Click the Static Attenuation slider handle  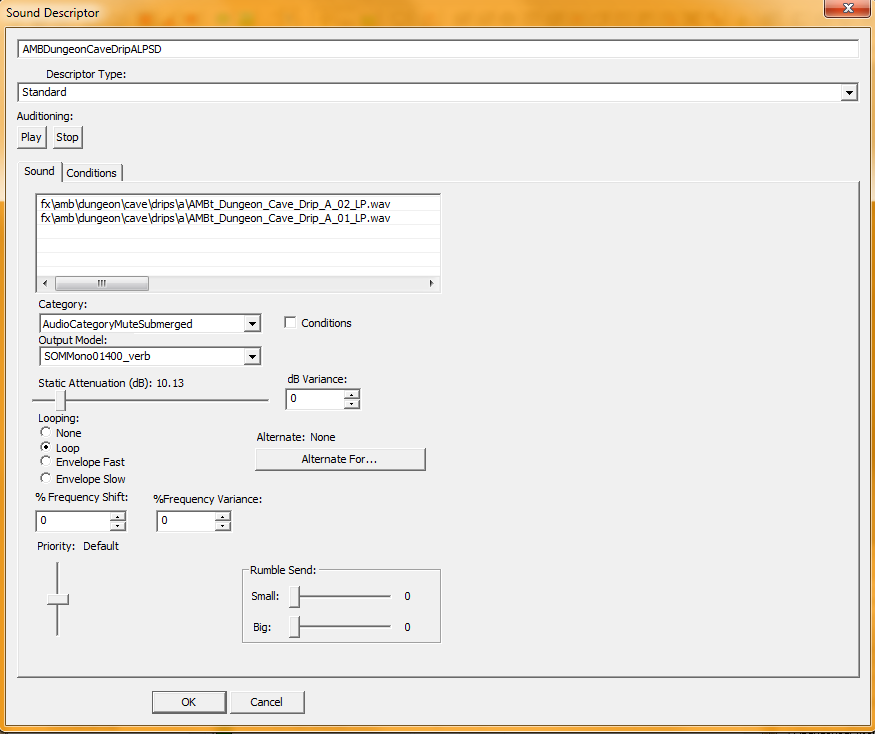61,400
